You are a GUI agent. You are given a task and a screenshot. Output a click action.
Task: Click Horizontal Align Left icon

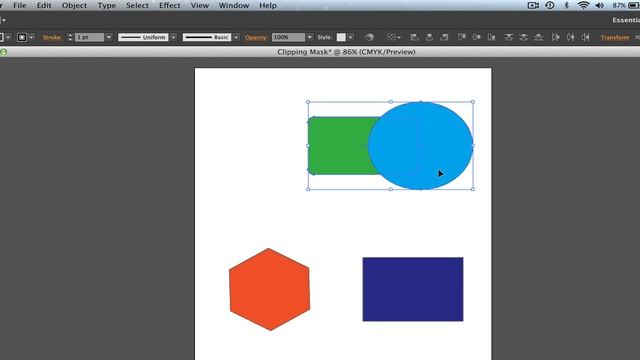click(x=414, y=37)
